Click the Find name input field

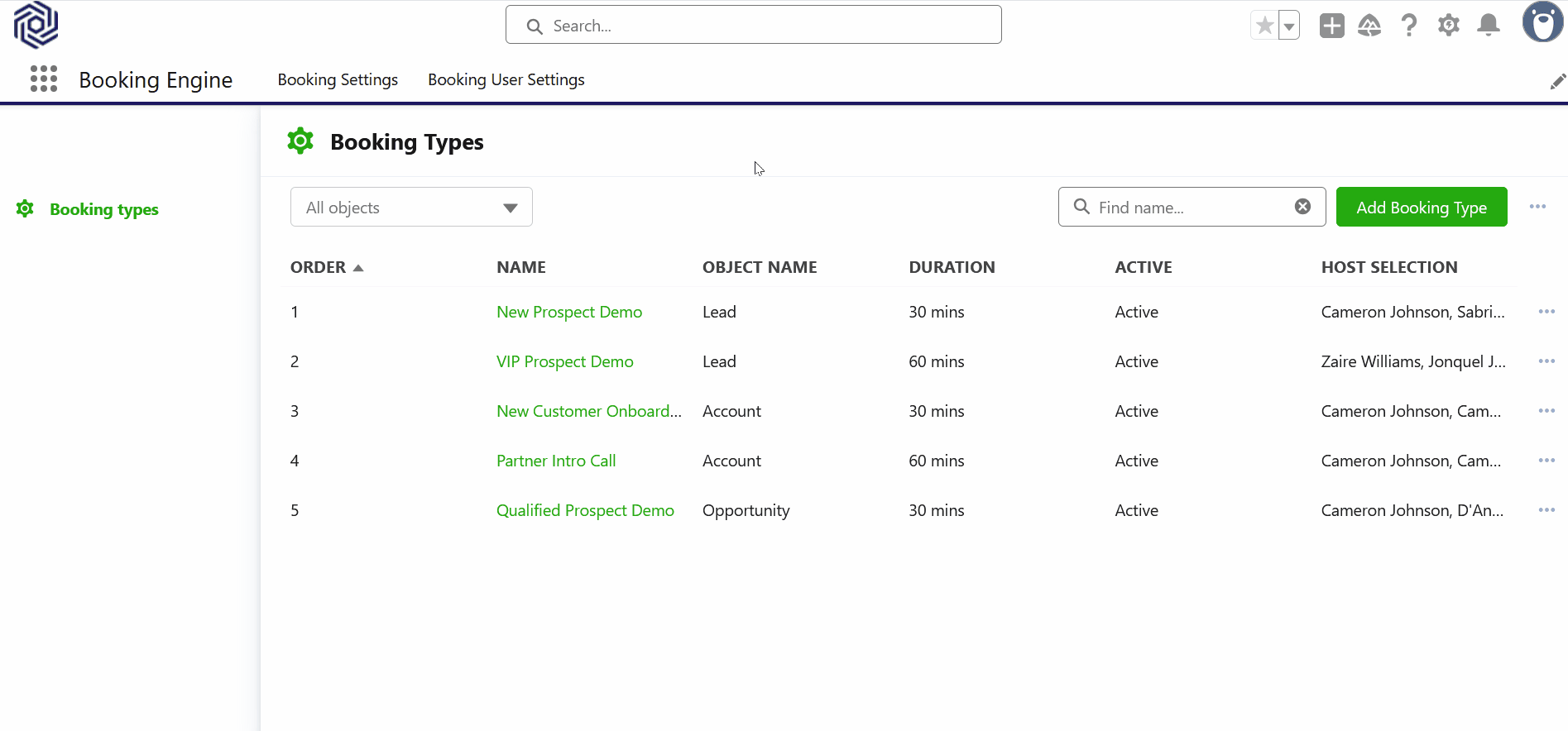click(1187, 208)
